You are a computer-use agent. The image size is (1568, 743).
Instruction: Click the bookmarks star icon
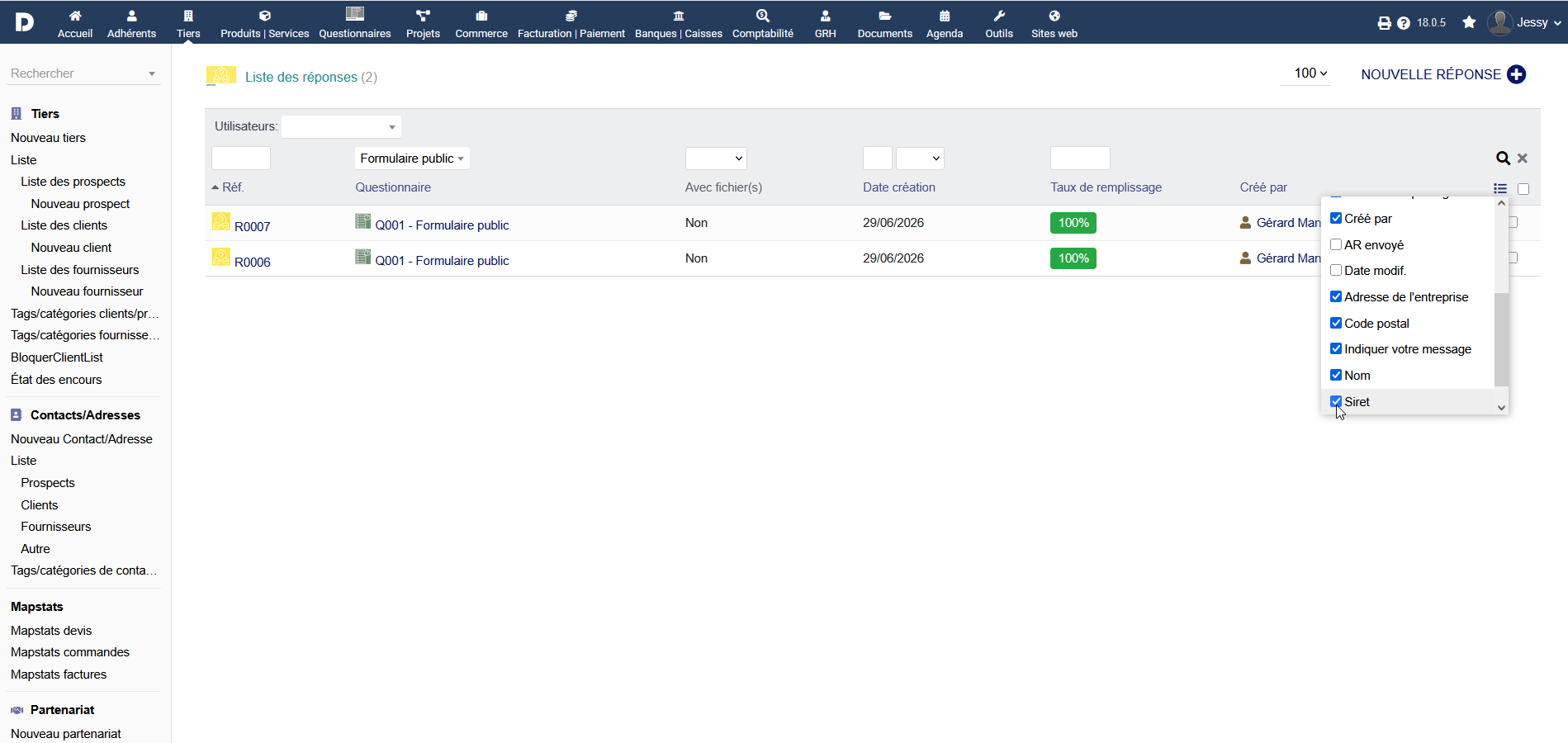(x=1469, y=22)
